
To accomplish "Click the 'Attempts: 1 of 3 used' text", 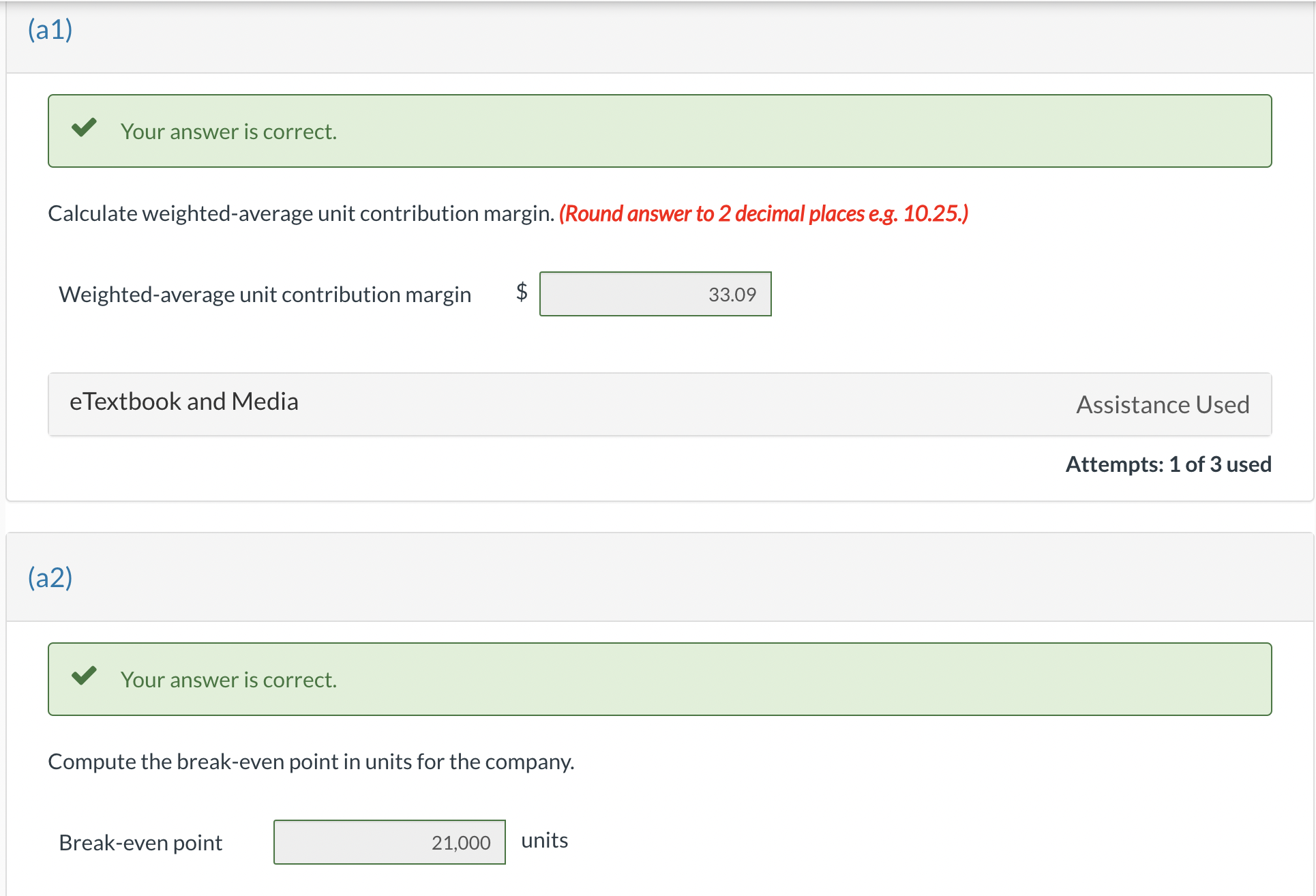I will point(1168,464).
